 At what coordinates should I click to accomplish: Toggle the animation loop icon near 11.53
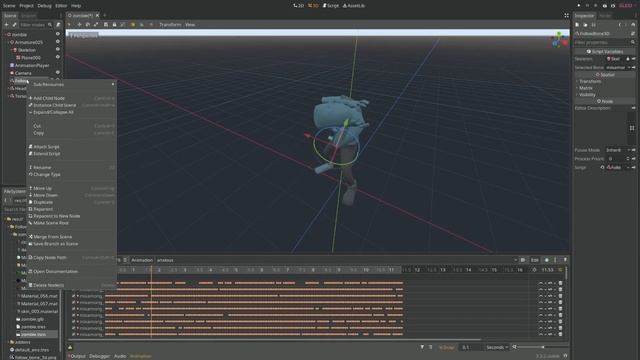(560, 270)
